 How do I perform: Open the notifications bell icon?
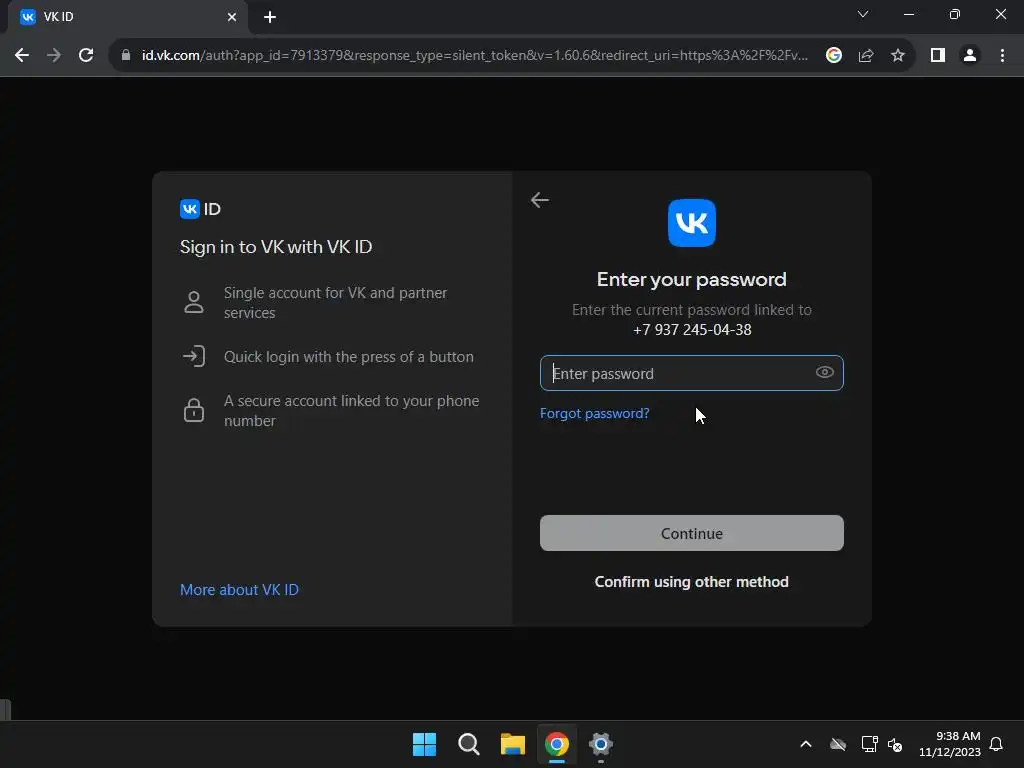tap(997, 744)
